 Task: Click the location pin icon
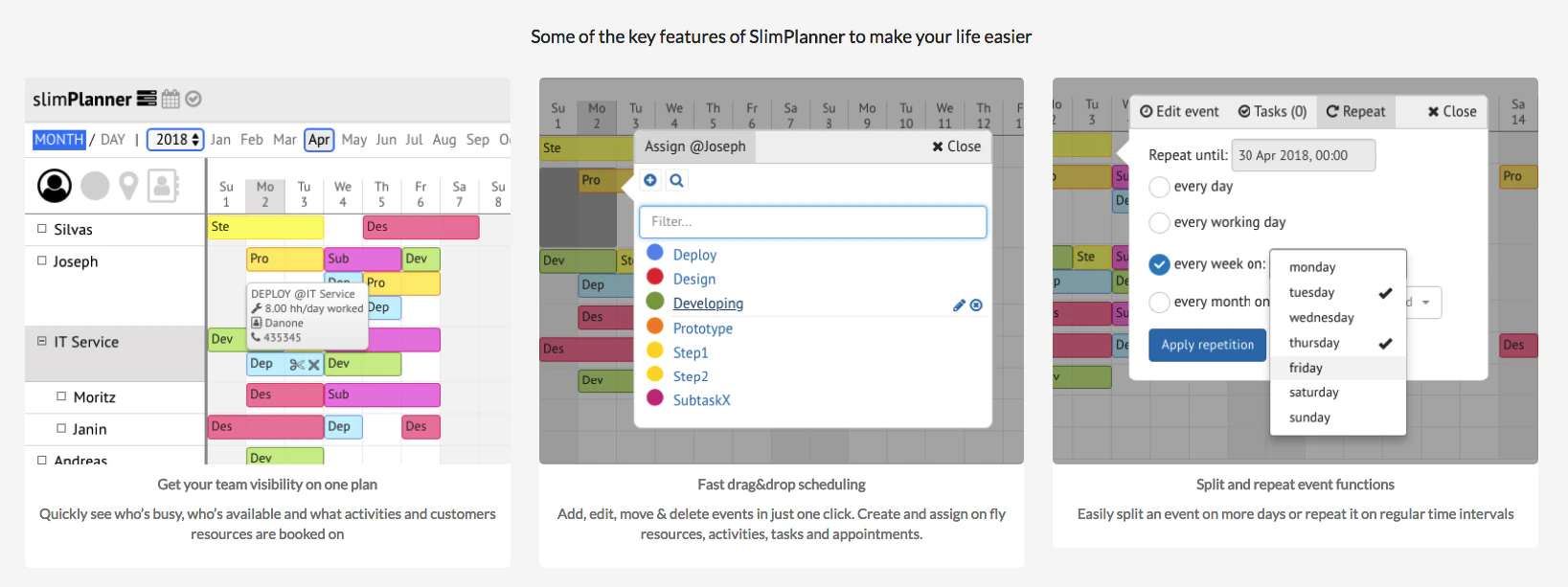(x=128, y=185)
